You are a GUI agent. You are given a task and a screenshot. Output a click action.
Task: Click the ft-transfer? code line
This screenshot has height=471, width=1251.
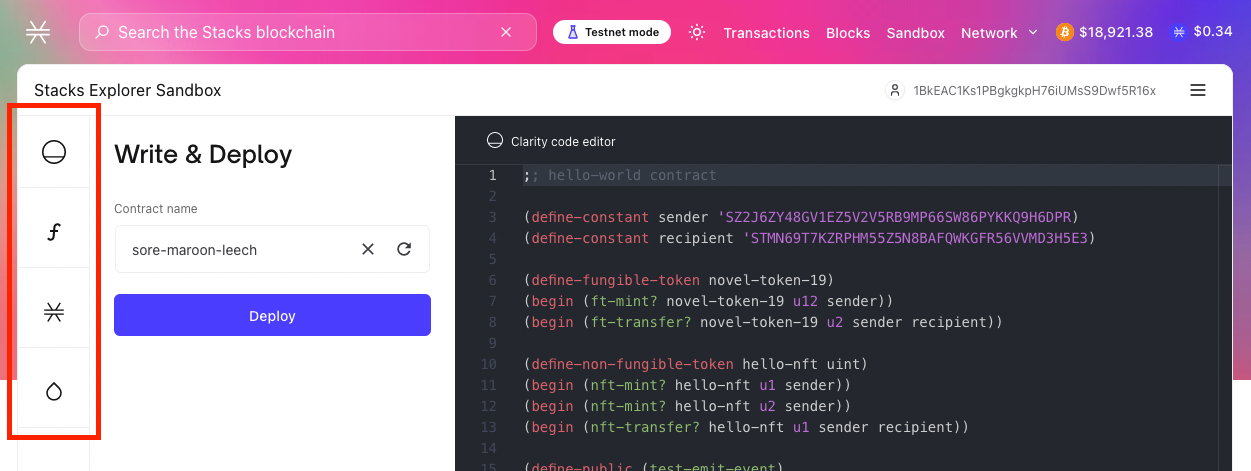763,322
